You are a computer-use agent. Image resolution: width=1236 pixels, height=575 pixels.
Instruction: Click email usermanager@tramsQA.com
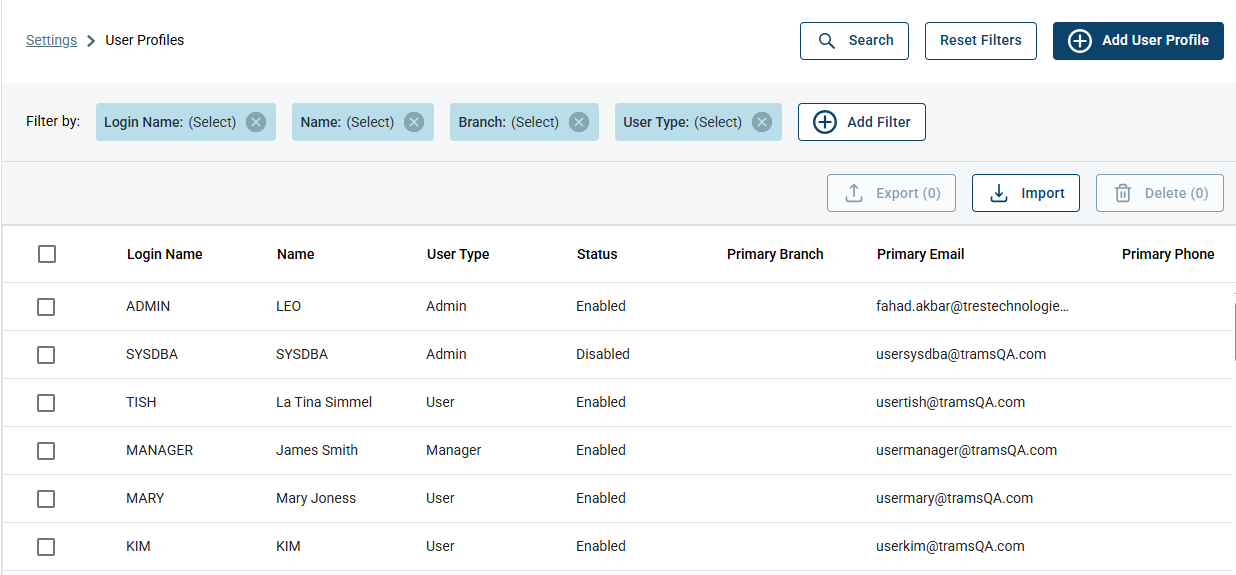tap(967, 450)
